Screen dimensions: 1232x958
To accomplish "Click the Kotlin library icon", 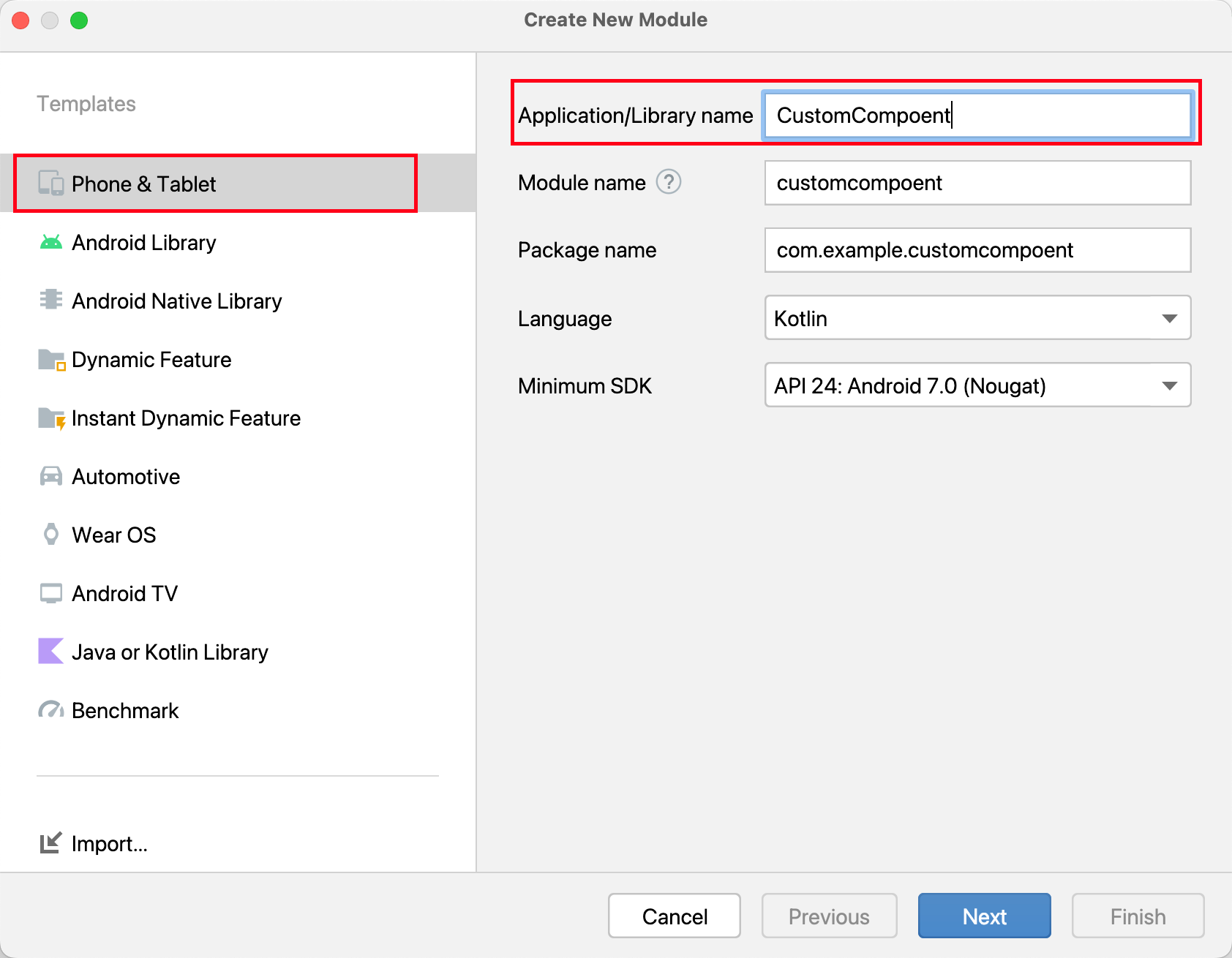I will (50, 652).
